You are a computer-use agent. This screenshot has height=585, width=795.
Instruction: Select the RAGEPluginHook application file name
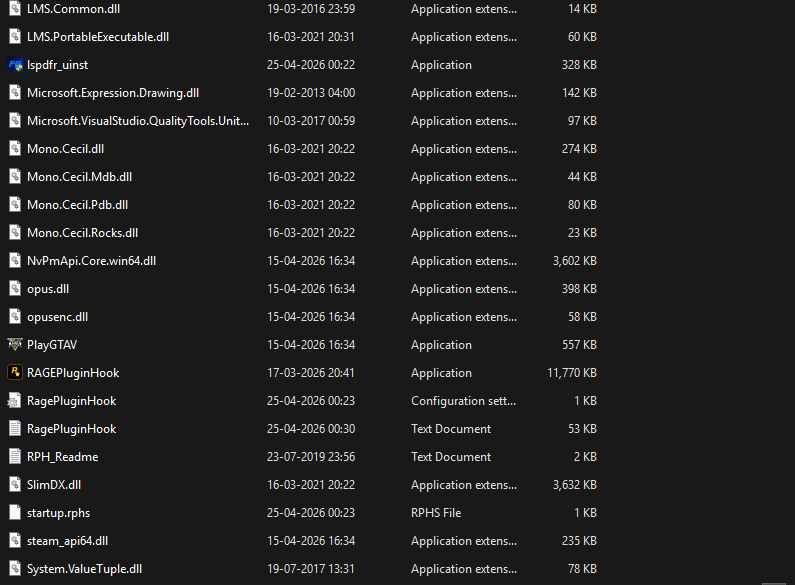(x=73, y=373)
